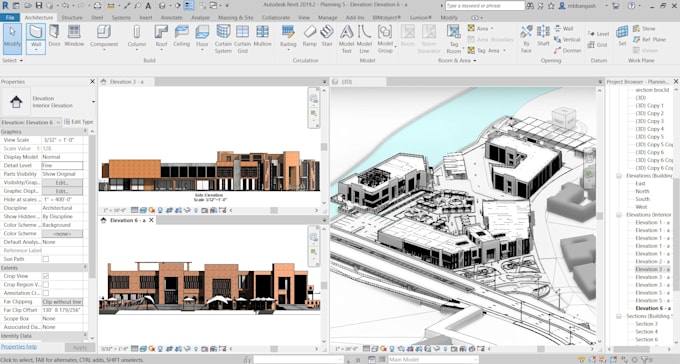Activate the Component tool
Viewport: 680px width, 364px height.
[x=104, y=37]
